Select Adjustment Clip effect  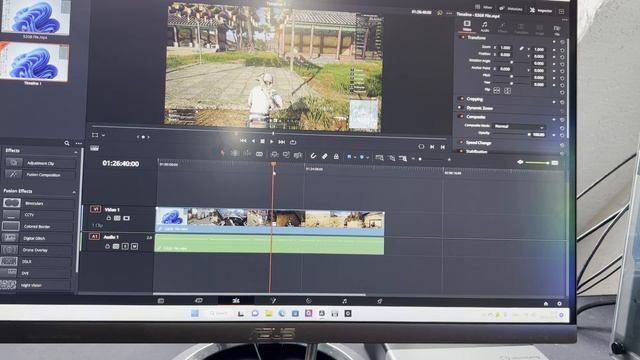[x=40, y=163]
